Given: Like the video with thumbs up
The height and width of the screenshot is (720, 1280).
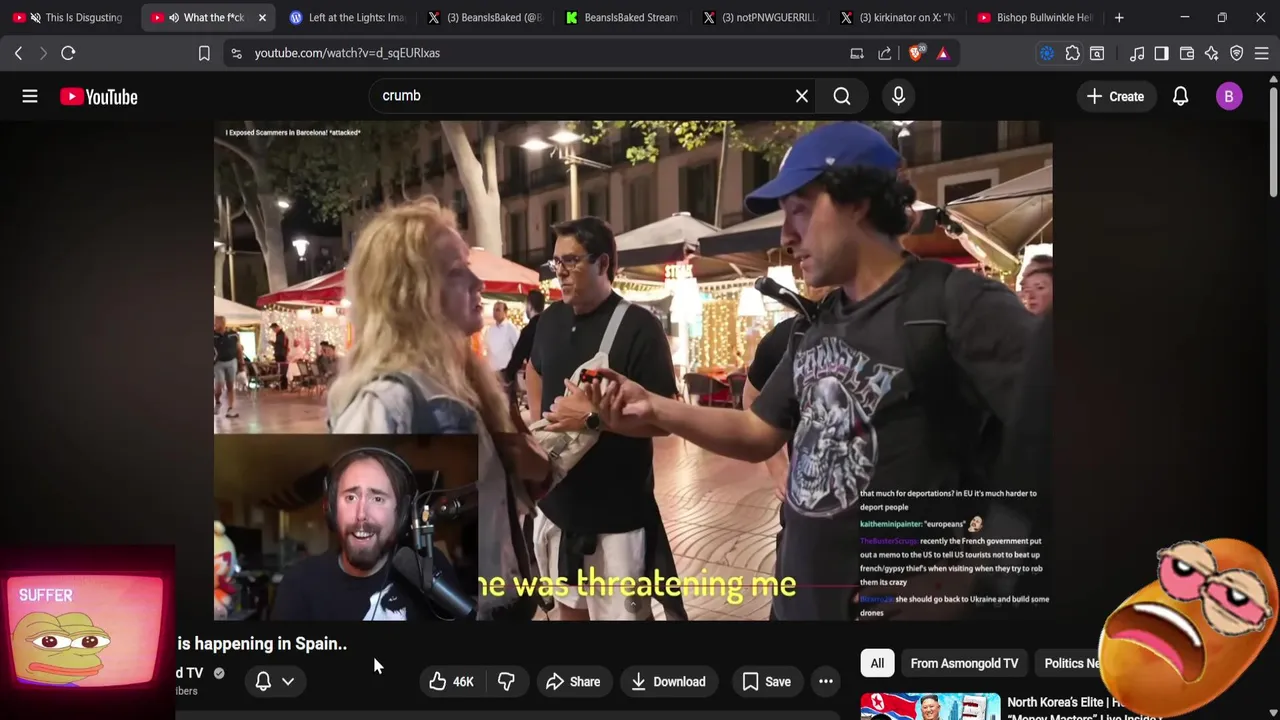Looking at the screenshot, I should click(x=451, y=682).
